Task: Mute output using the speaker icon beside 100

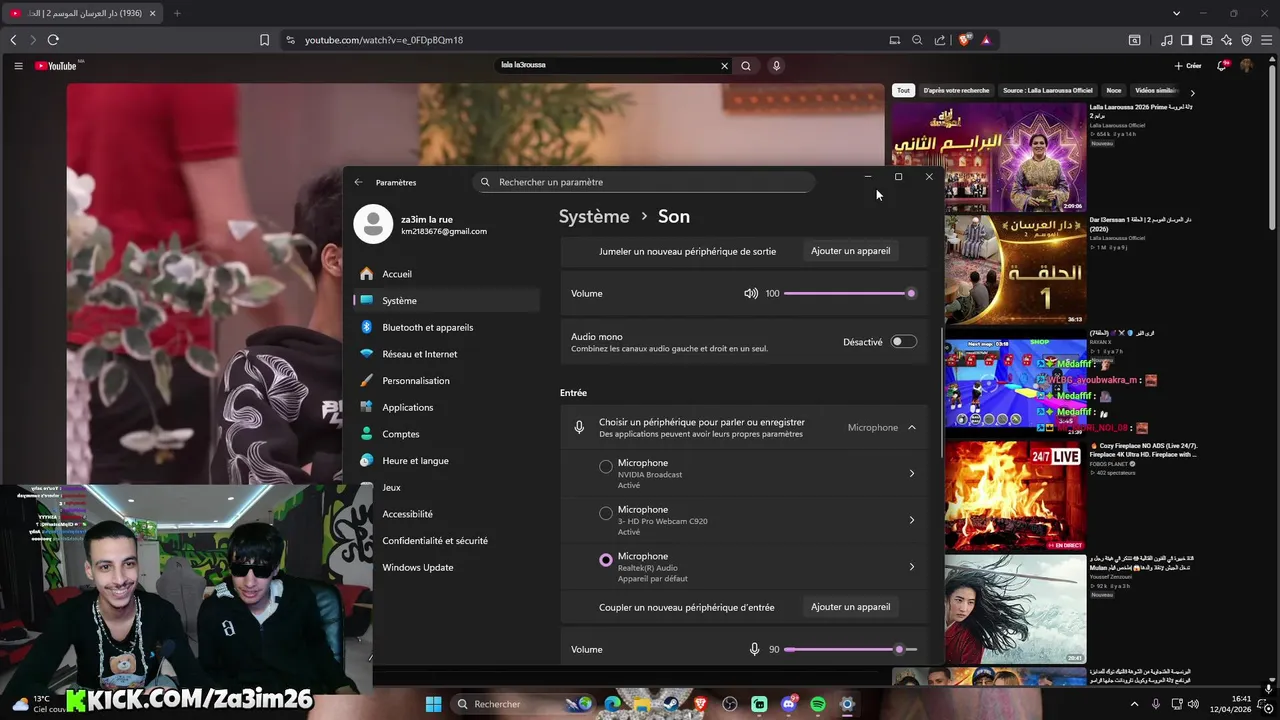Action: pyautogui.click(x=751, y=294)
